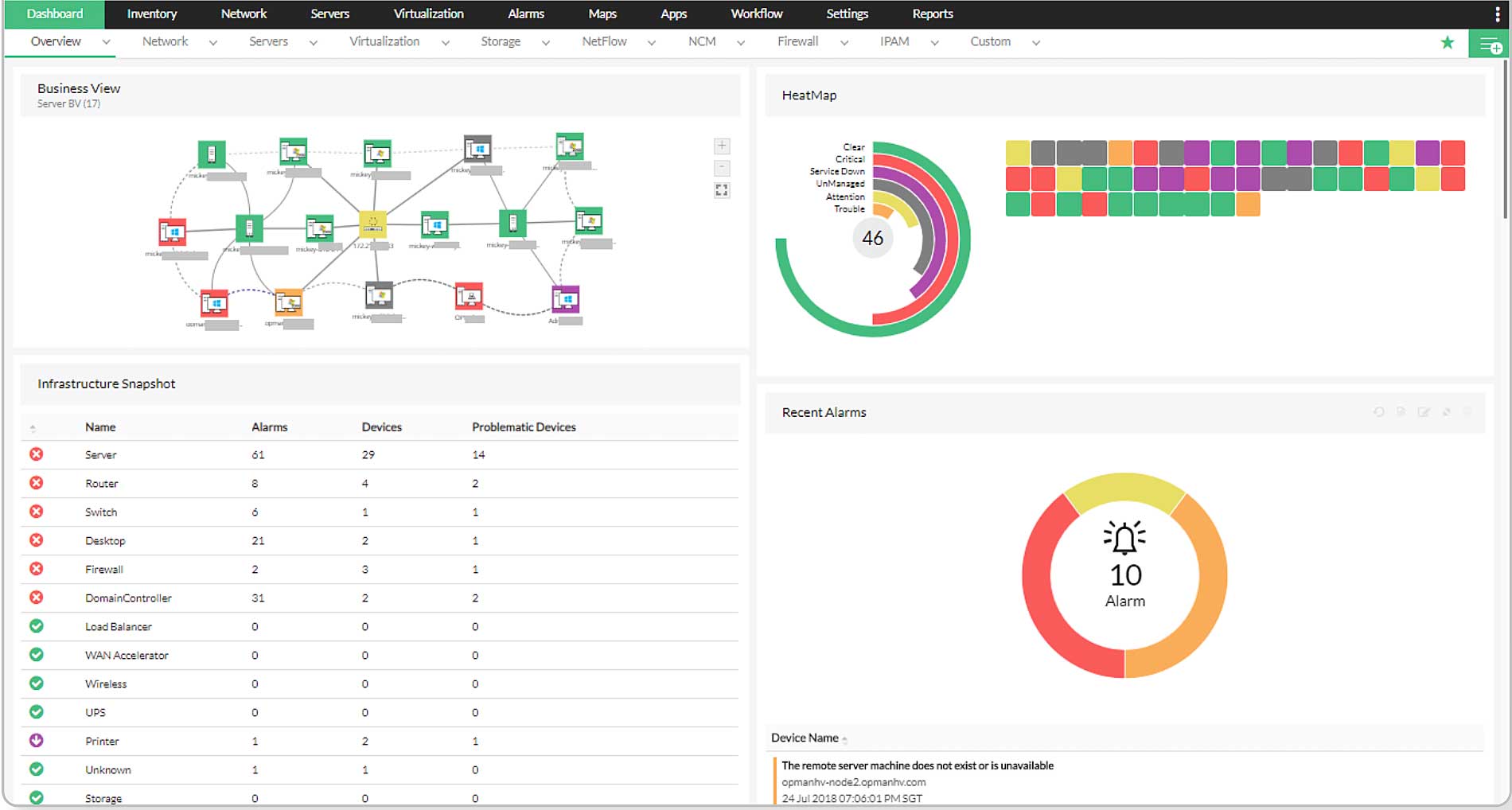Expand Business View to fullscreen
Image resolution: width=1512 pixels, height=810 pixels.
coord(722,189)
